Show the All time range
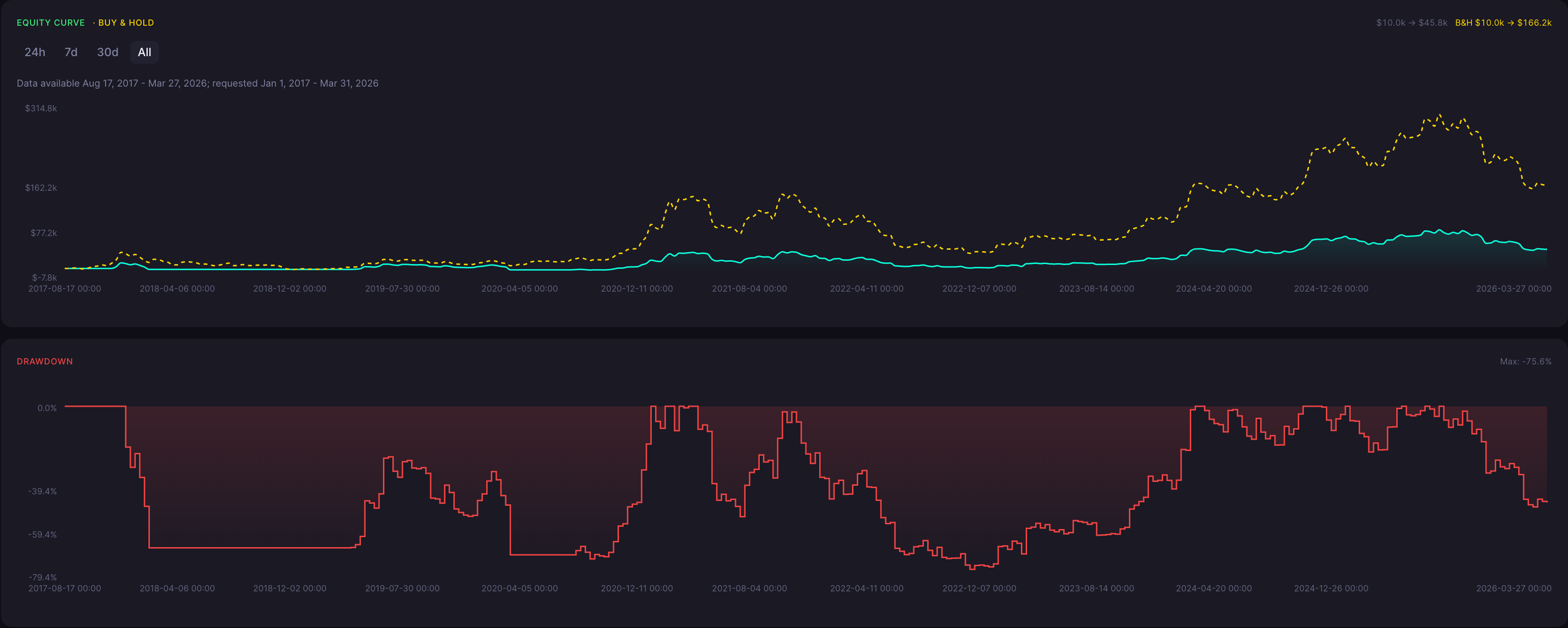 point(144,52)
